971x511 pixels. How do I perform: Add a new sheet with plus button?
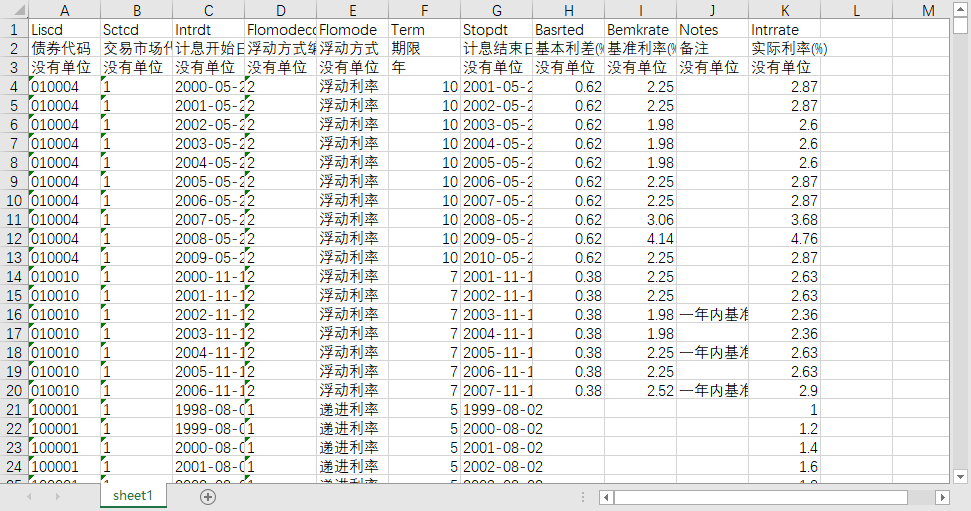pos(208,497)
